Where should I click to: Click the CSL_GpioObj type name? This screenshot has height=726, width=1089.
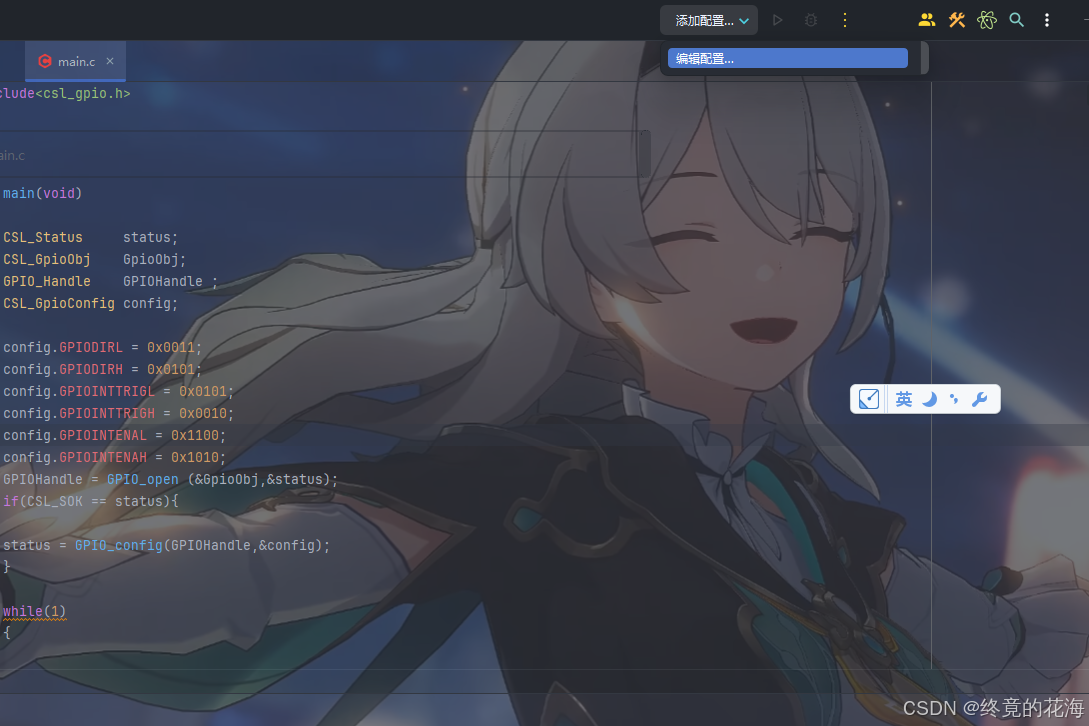click(47, 259)
